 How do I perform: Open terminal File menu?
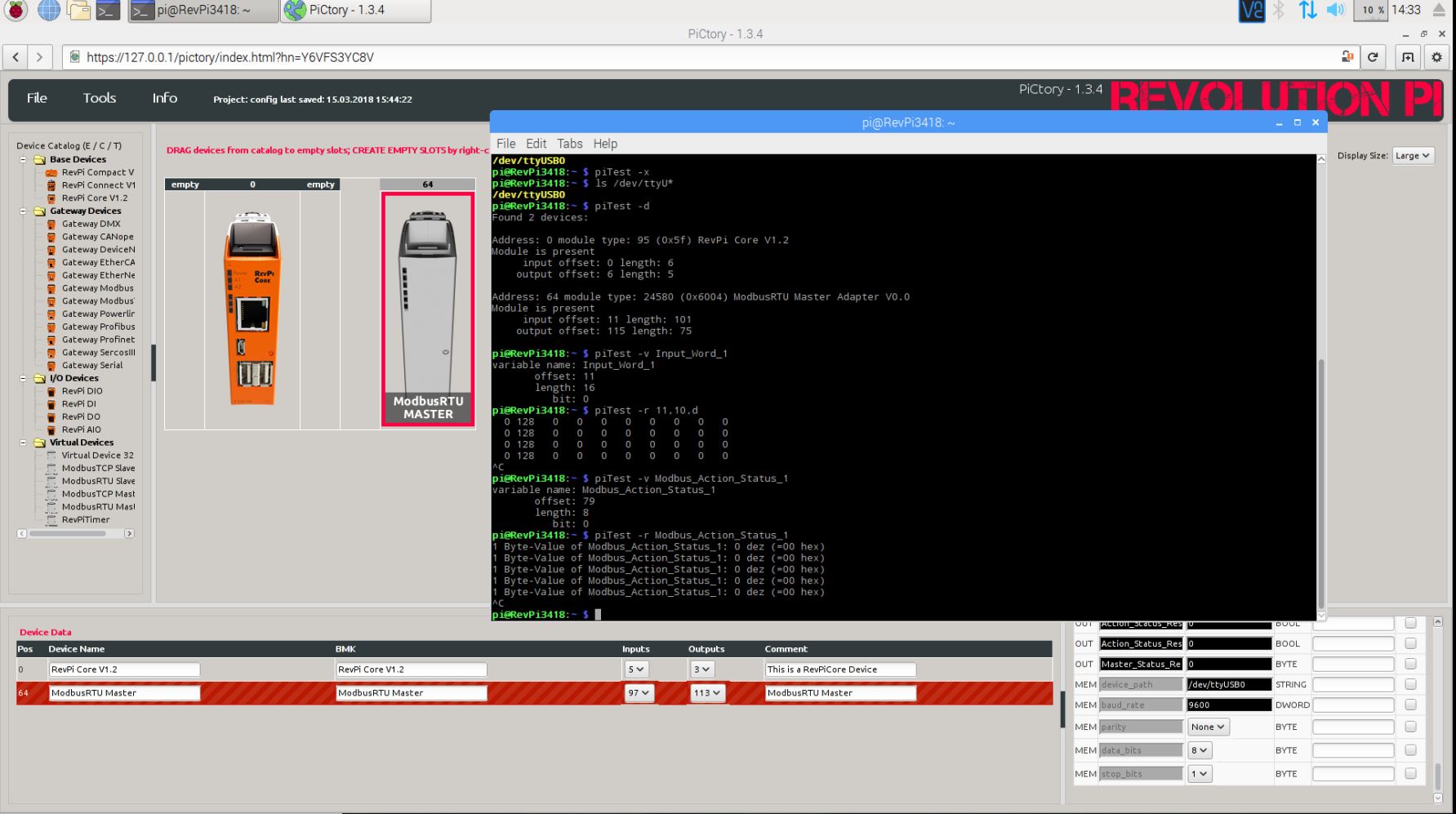pos(506,144)
